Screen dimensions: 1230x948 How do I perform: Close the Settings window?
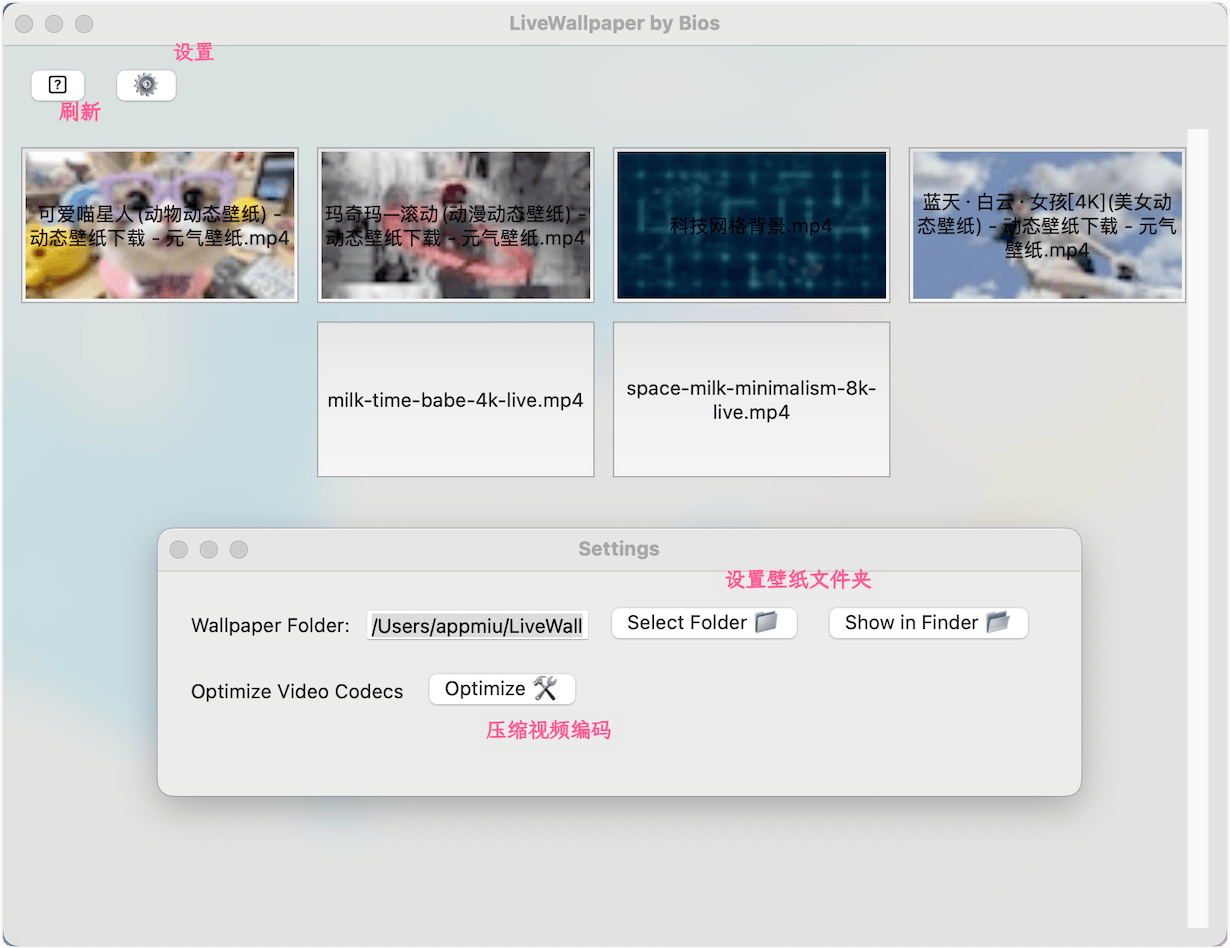click(179, 550)
